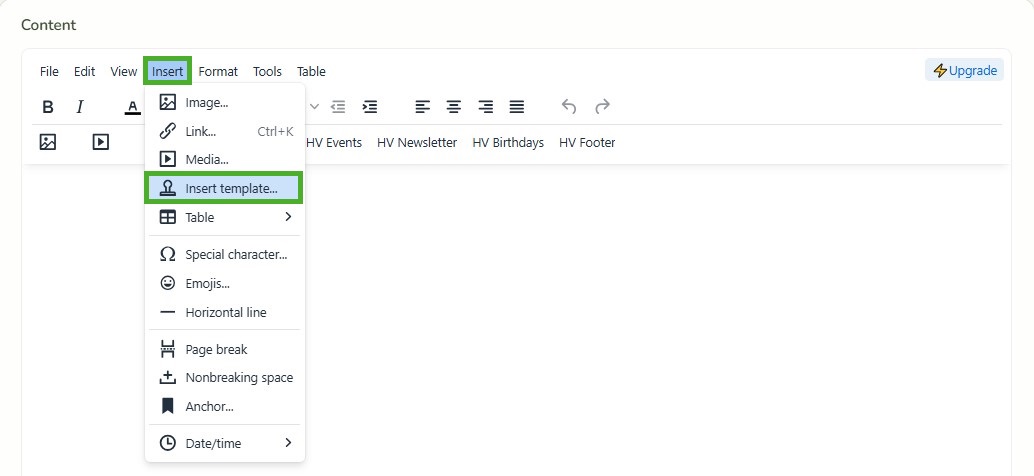Image resolution: width=1034 pixels, height=476 pixels.
Task: Redo the last action
Action: click(x=602, y=107)
